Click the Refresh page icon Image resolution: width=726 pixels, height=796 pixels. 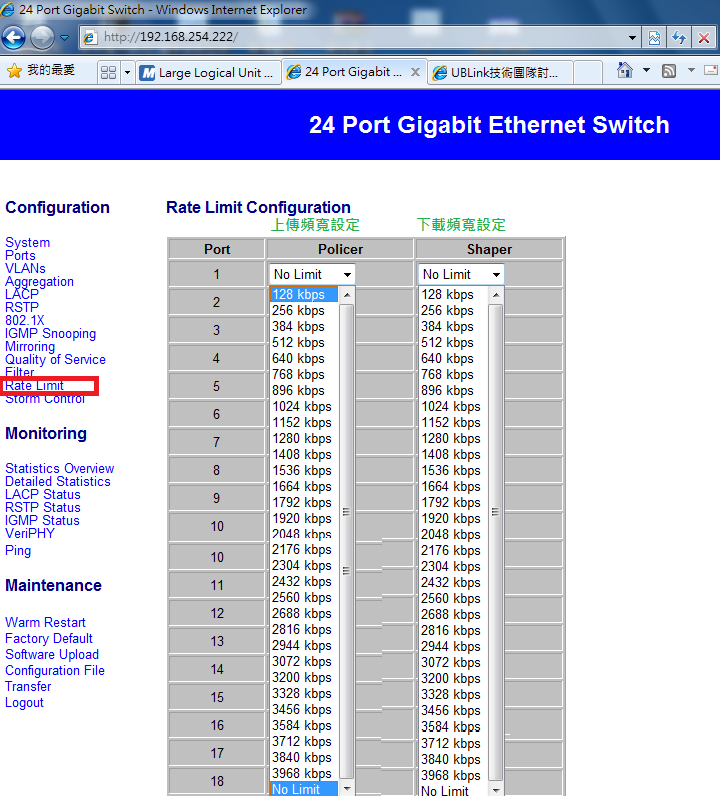pos(679,38)
